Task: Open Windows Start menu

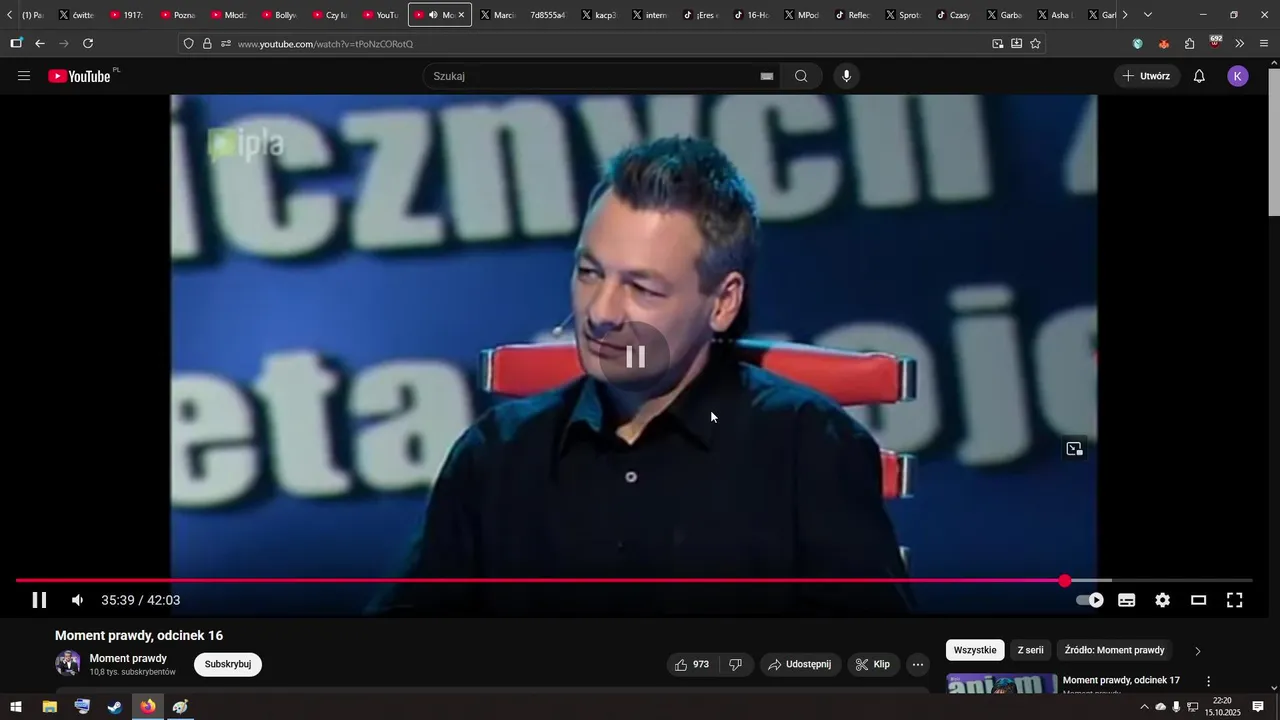Action: [16, 707]
